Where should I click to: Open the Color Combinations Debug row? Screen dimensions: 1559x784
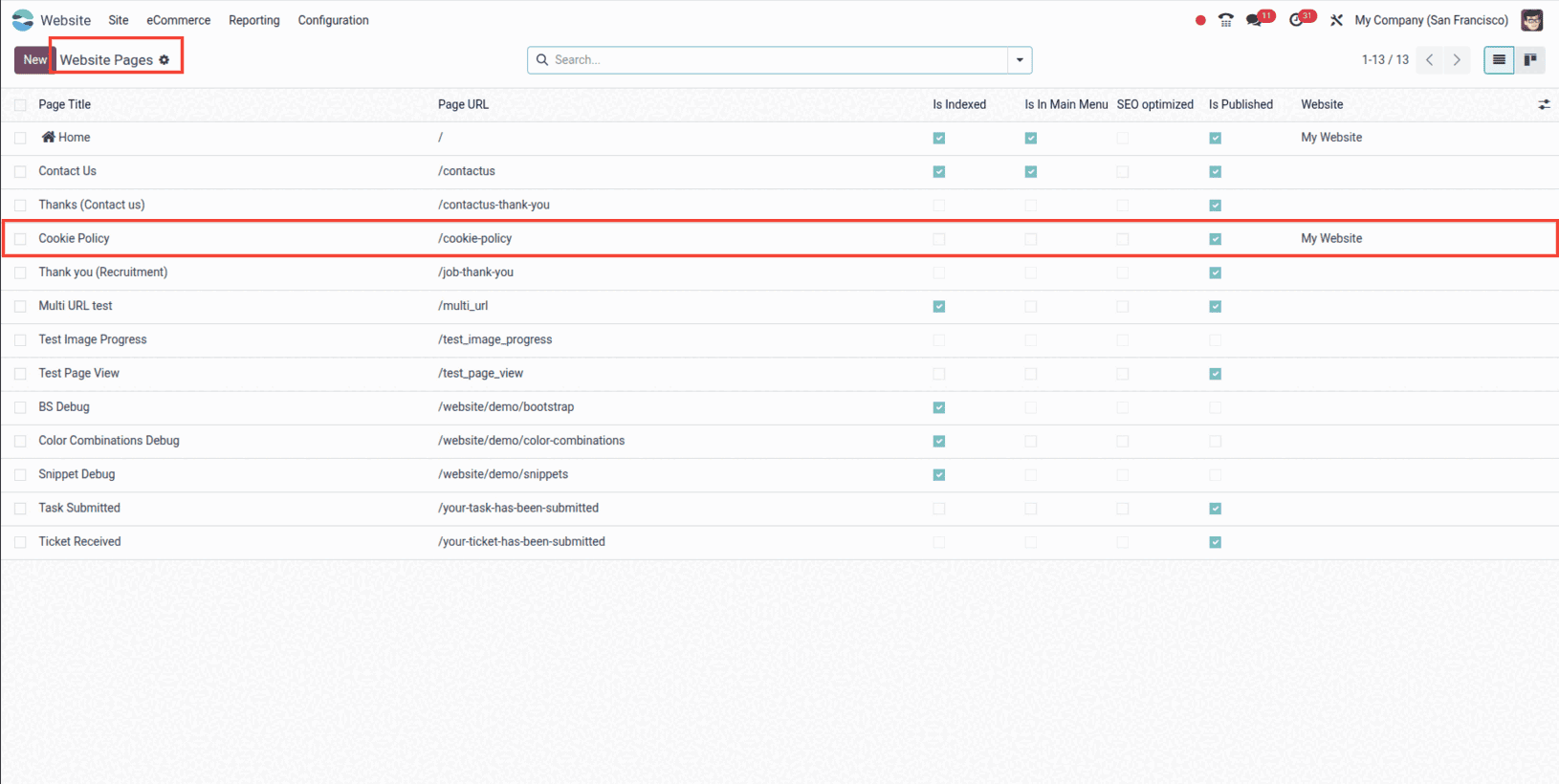click(779, 441)
